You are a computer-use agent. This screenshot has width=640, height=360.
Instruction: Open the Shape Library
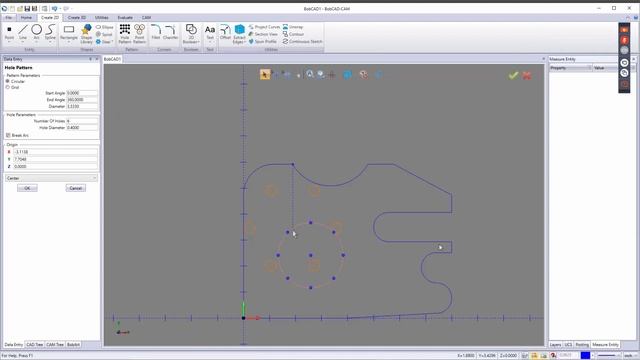point(87,33)
